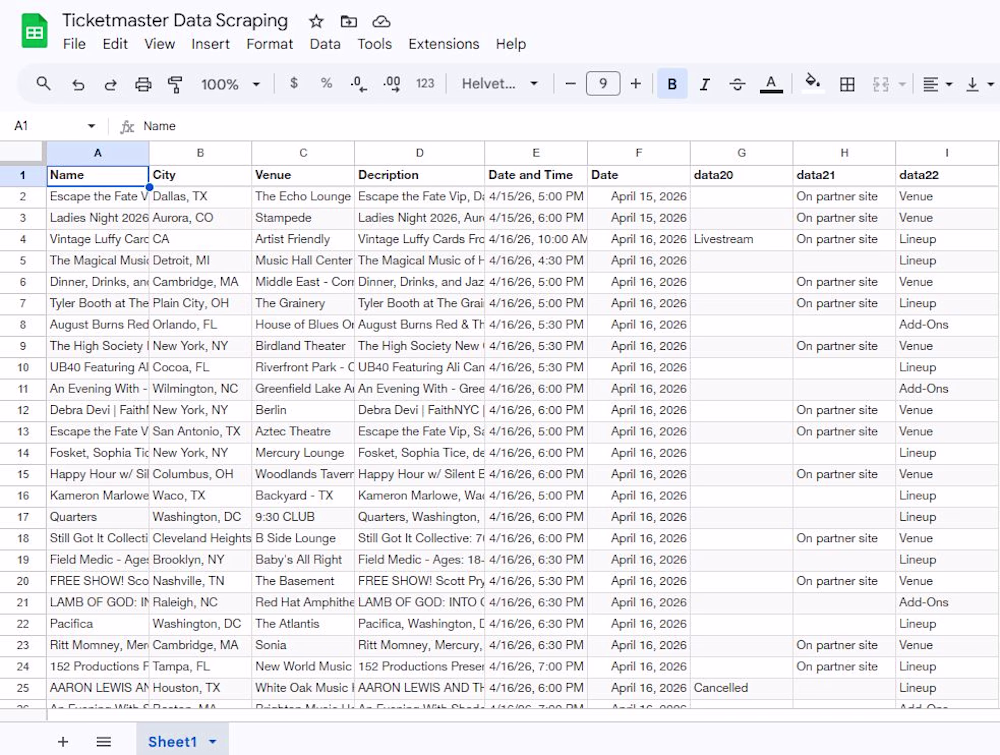This screenshot has height=755, width=1000.
Task: Check the cloud save status icon
Action: point(381,22)
